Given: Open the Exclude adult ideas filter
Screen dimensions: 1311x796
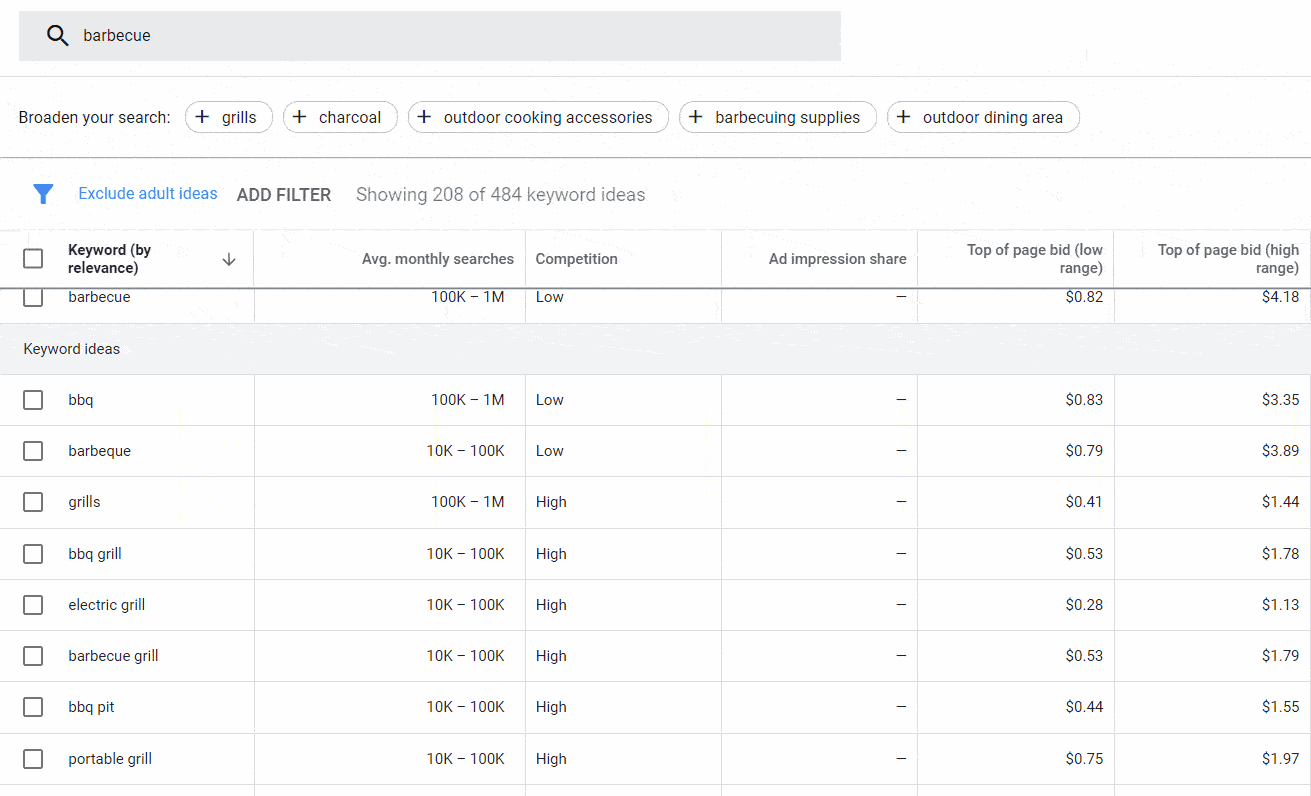Looking at the screenshot, I should tap(147, 193).
